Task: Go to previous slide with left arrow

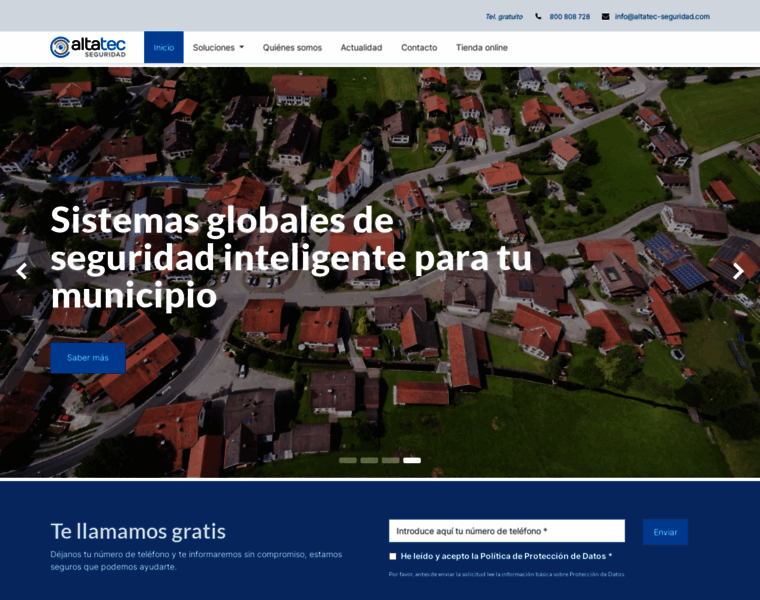Action: point(21,271)
